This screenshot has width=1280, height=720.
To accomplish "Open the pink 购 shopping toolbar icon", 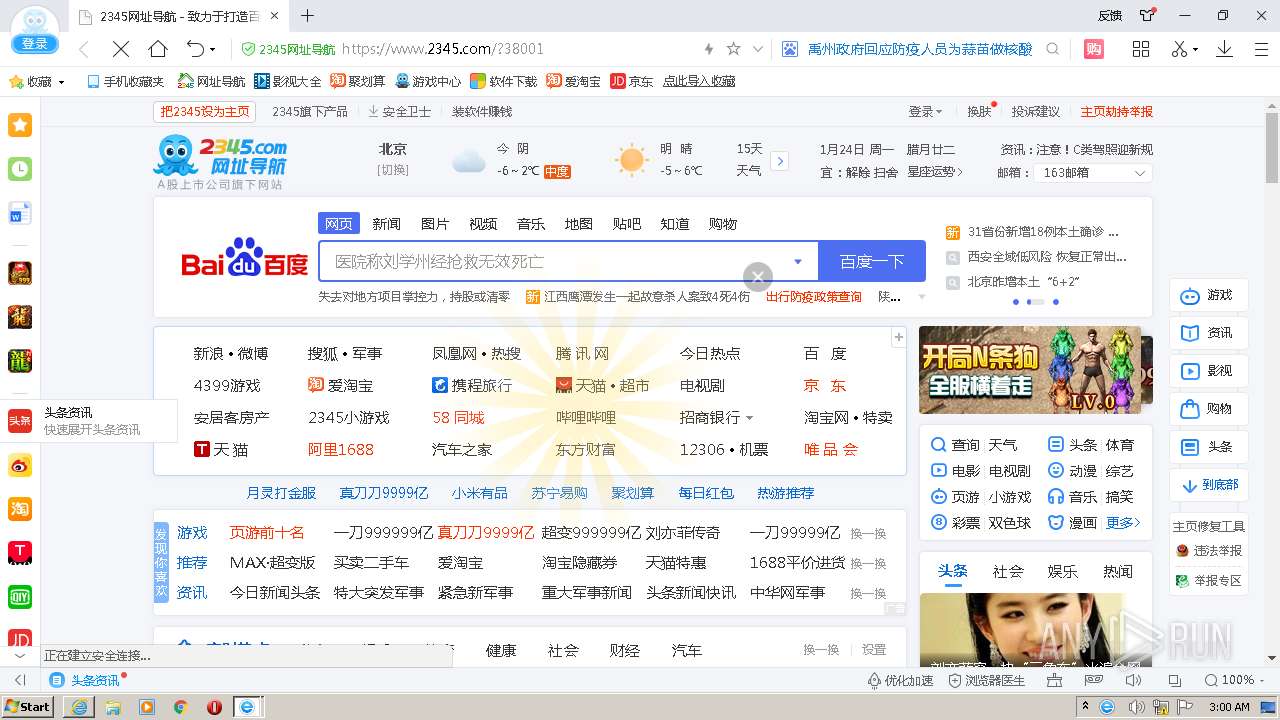I will (x=1094, y=49).
